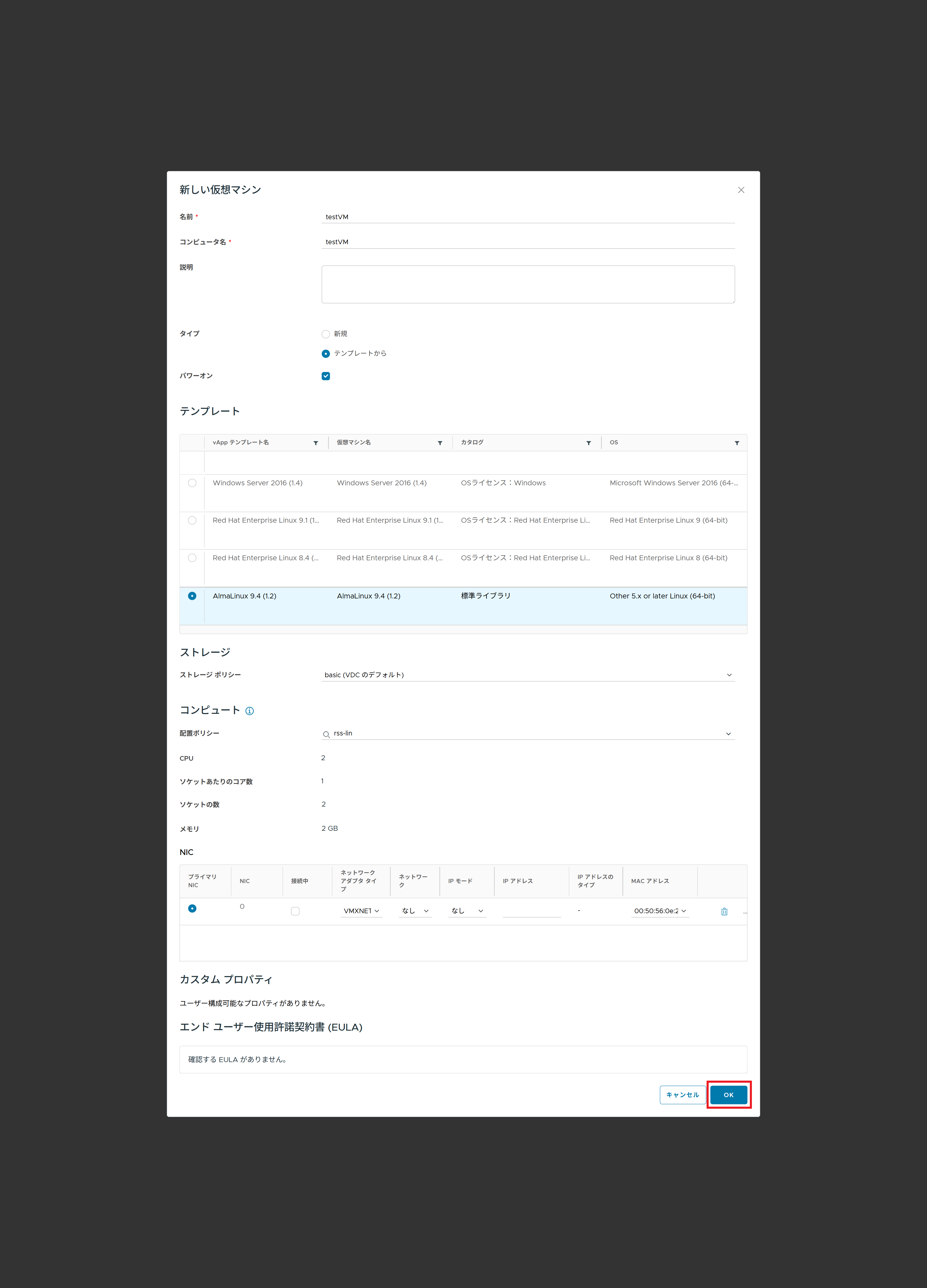
Task: Click the compute section info icon
Action: pyautogui.click(x=250, y=711)
